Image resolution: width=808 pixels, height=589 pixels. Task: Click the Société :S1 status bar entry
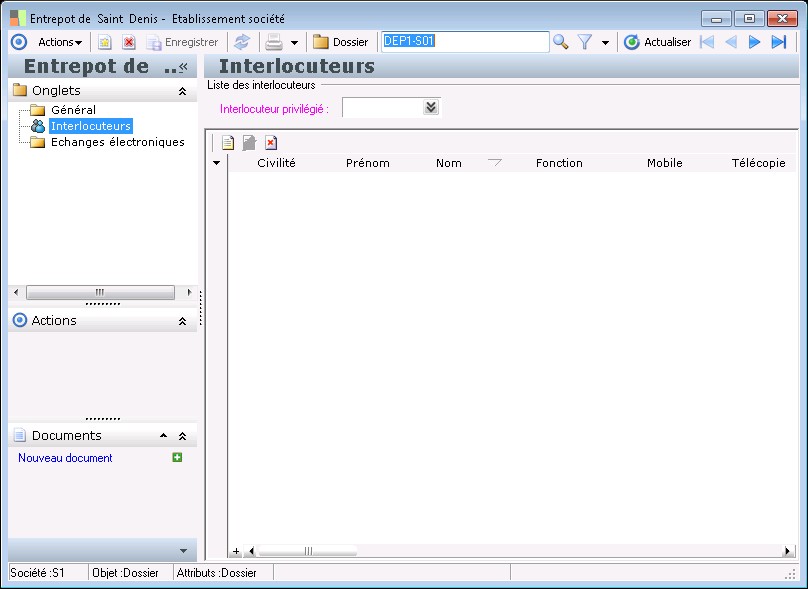pyautogui.click(x=38, y=573)
